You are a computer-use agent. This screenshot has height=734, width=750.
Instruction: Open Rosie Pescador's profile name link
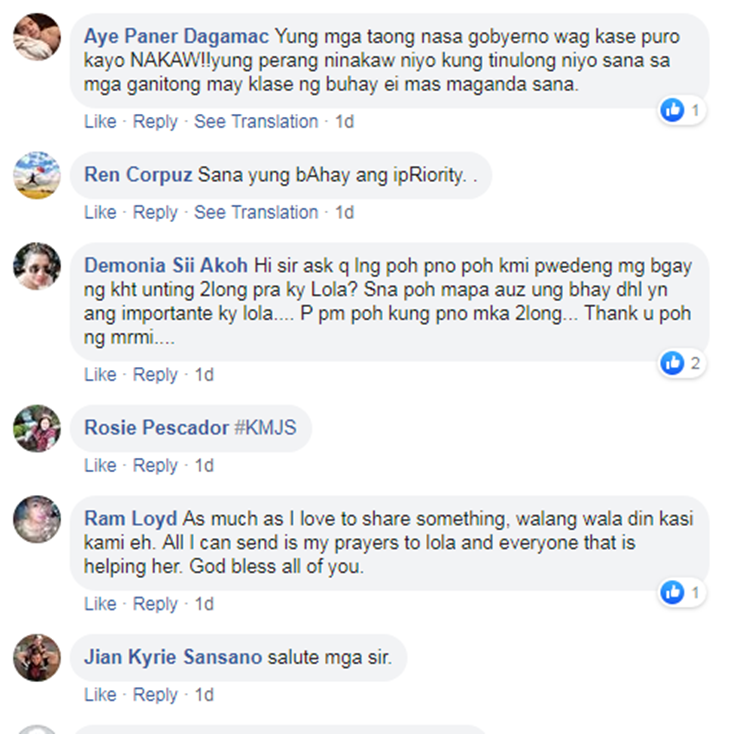click(156, 427)
